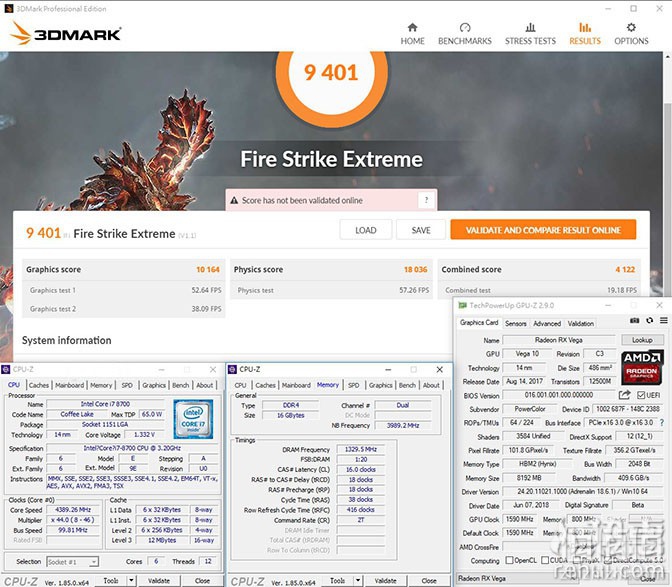
Task: Click the LOAD button in 3DMark
Action: 366,230
